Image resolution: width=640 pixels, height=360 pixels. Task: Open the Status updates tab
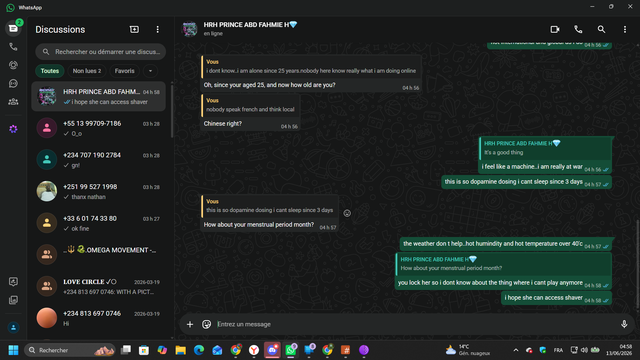coord(13,65)
